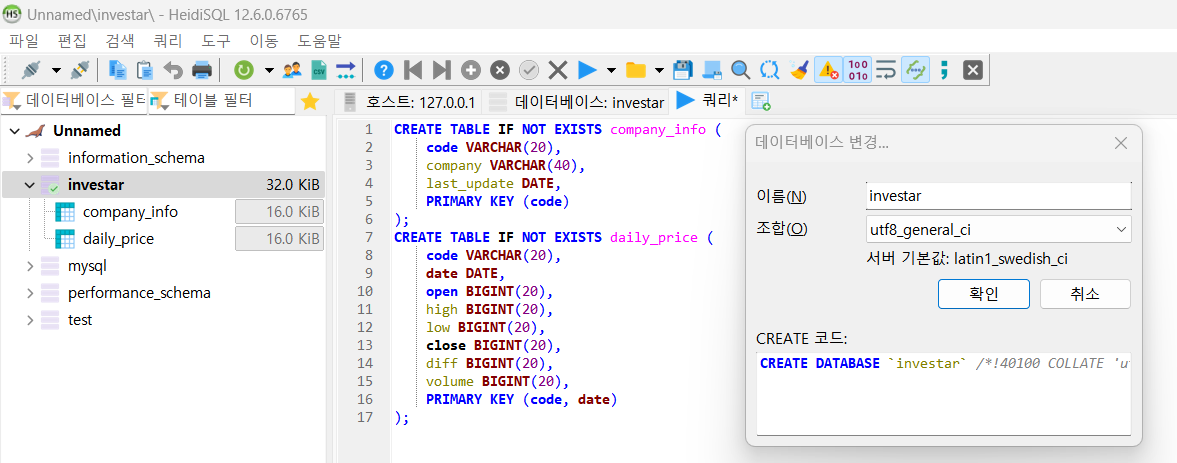Run the SQL query with the blue play button
This screenshot has width=1177, height=463.
(587, 70)
